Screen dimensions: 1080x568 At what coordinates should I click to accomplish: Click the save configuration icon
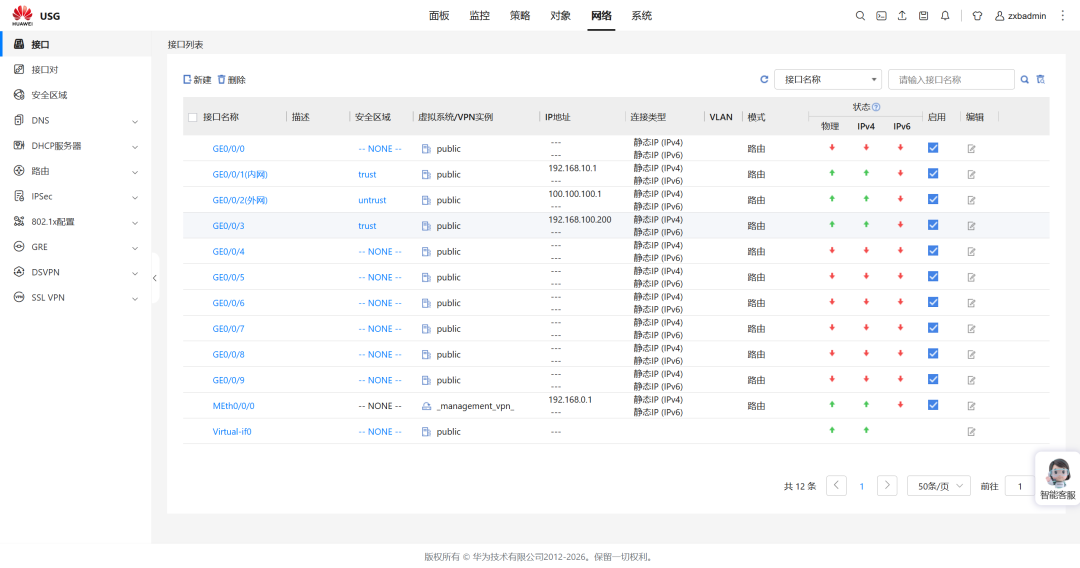pyautogui.click(x=924, y=16)
